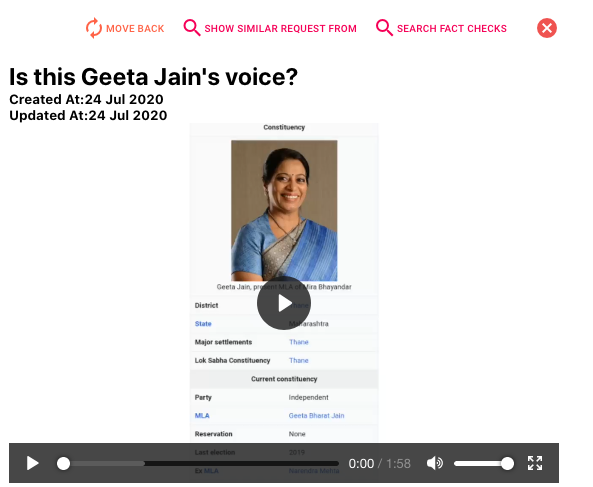The image size is (593, 487).
Task: Click the Geeta Bharat Jain MLA link in video
Action: (x=317, y=416)
